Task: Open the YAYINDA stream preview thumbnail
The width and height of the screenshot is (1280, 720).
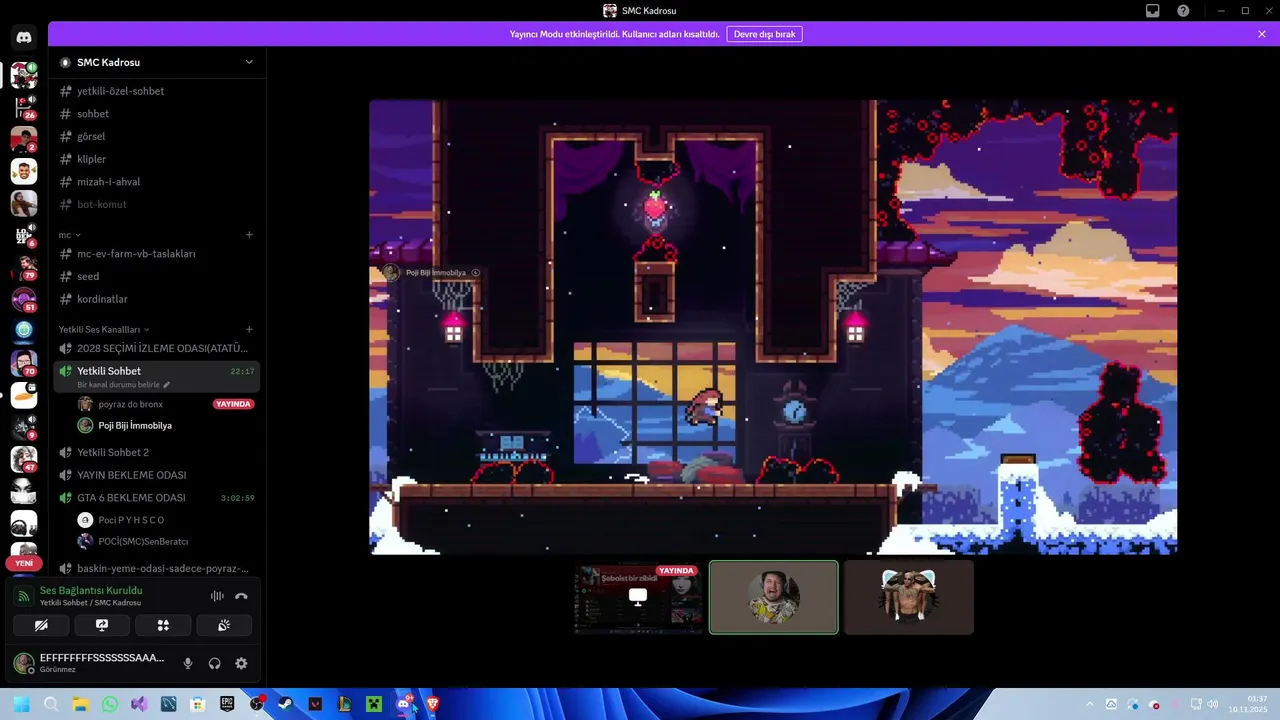Action: click(x=638, y=598)
